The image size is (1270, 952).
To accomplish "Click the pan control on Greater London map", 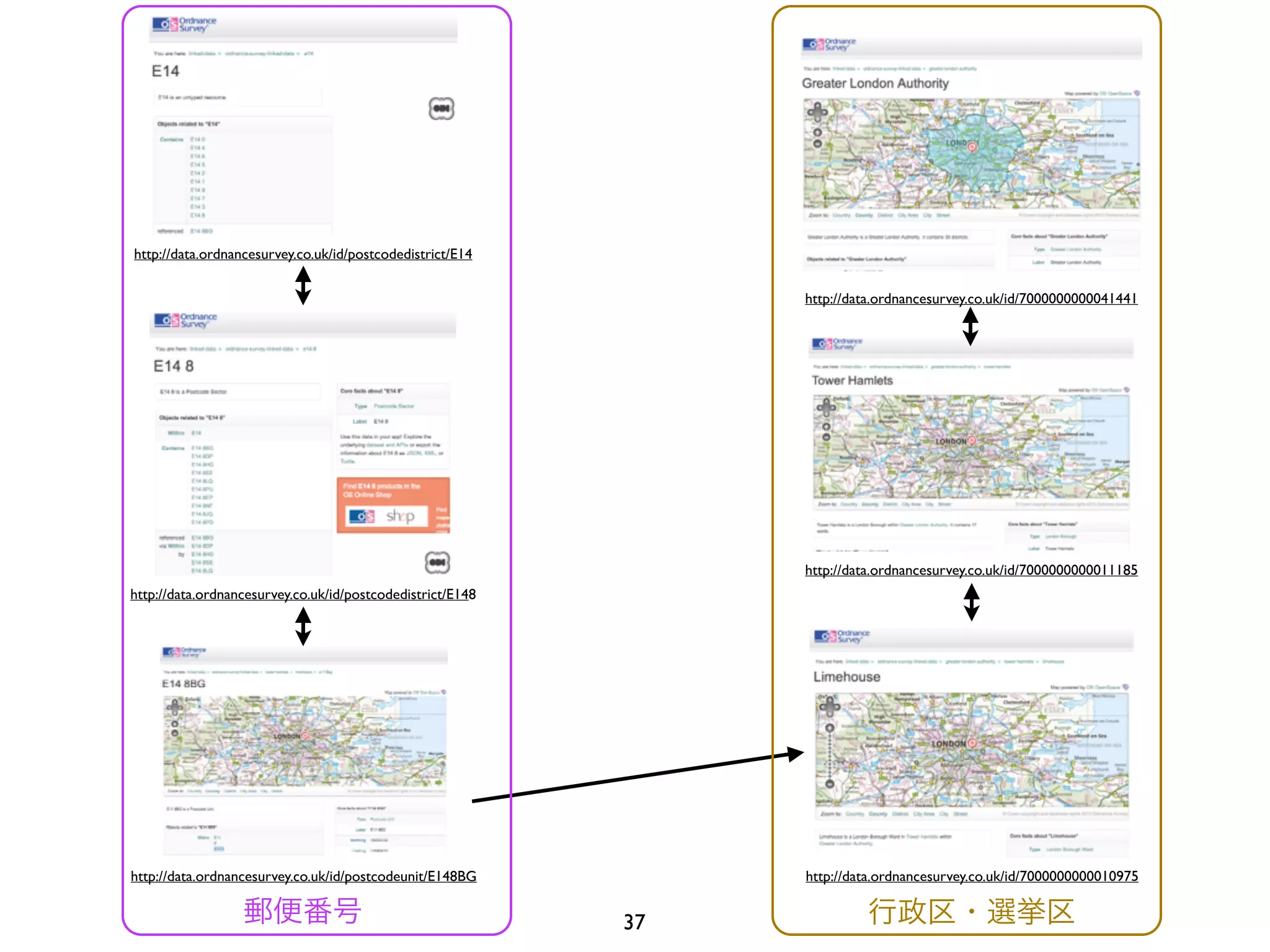I will 817,113.
